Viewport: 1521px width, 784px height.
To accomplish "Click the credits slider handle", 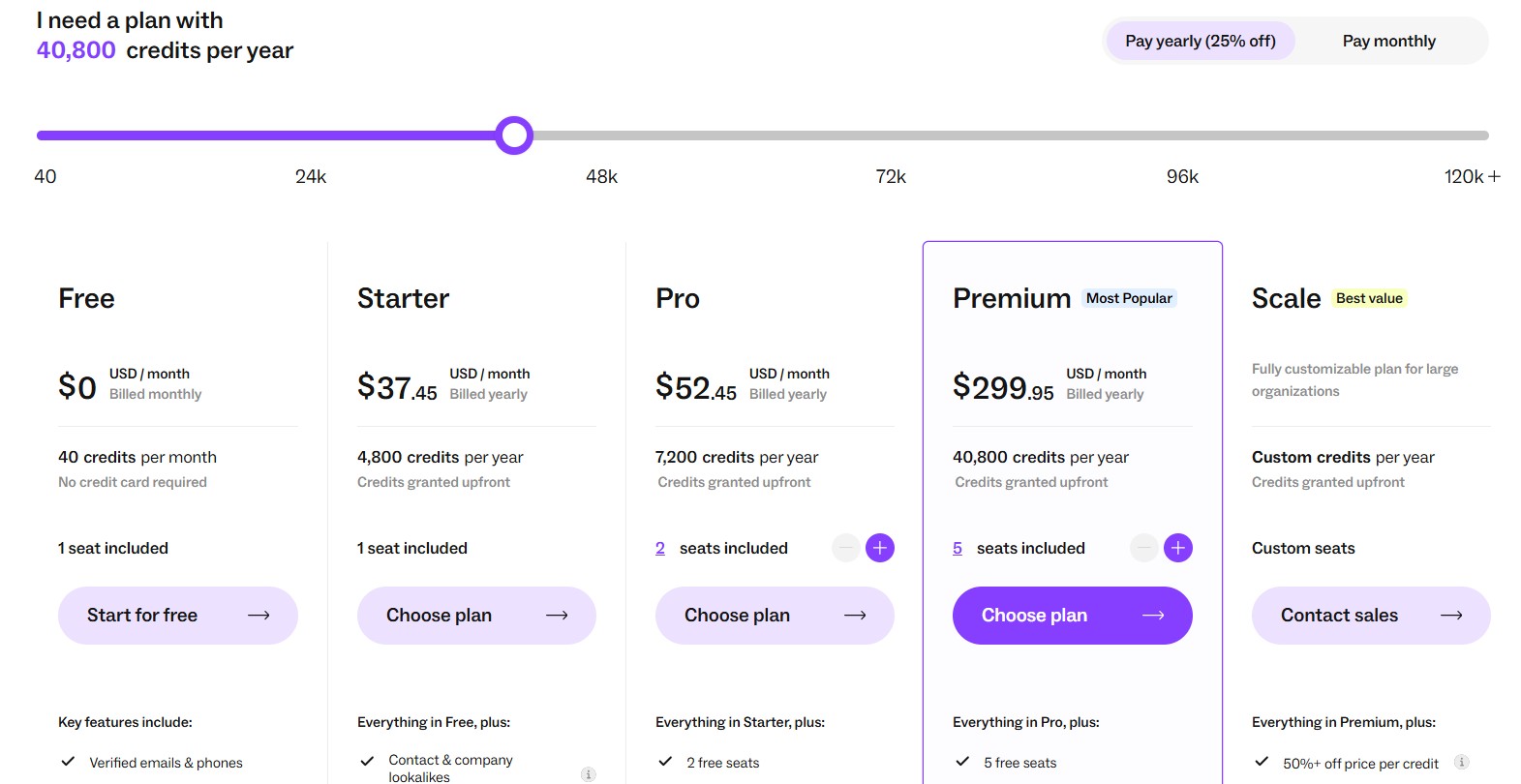I will [x=514, y=135].
